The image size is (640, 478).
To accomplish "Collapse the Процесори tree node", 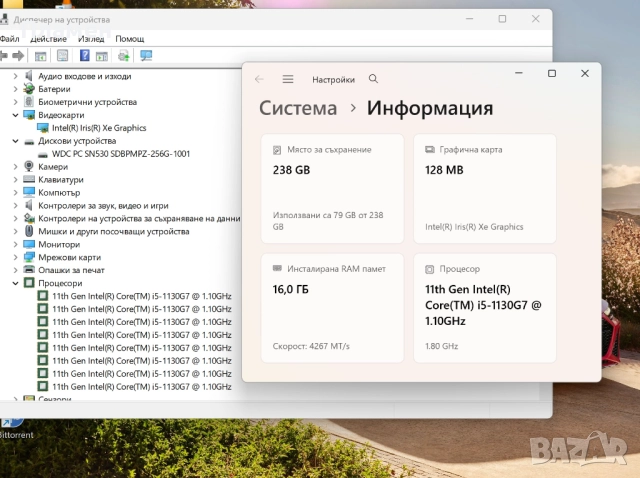I will [15, 283].
